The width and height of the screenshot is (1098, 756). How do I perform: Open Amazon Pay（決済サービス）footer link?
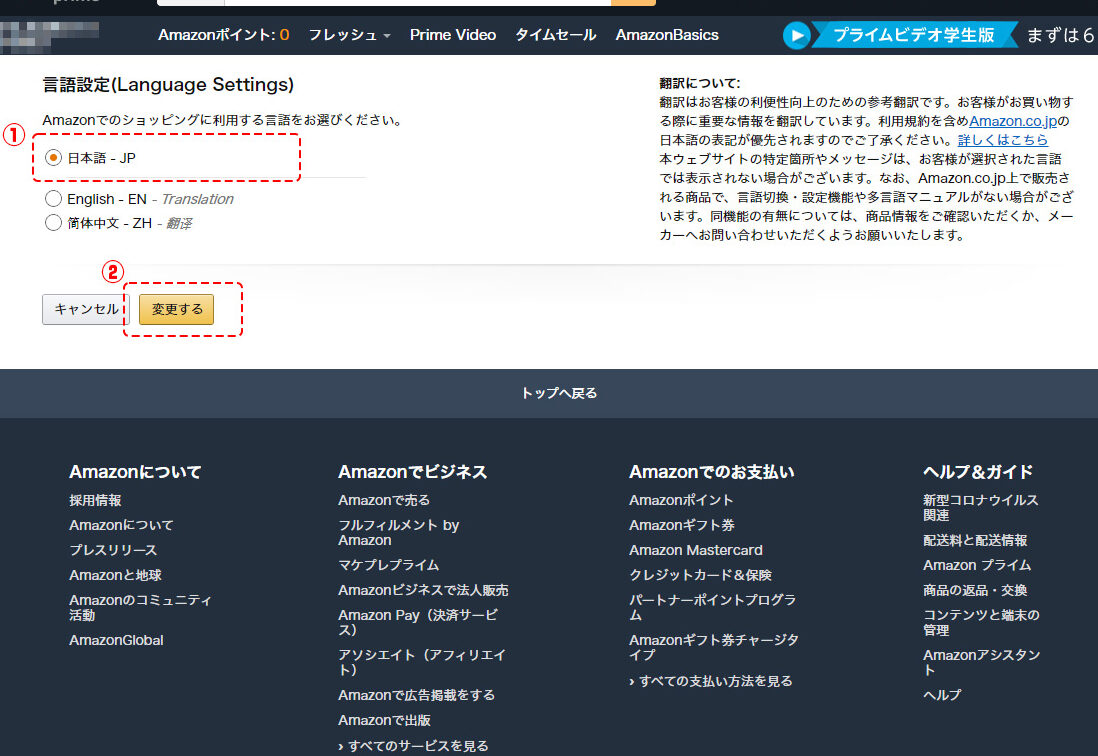pyautogui.click(x=418, y=622)
